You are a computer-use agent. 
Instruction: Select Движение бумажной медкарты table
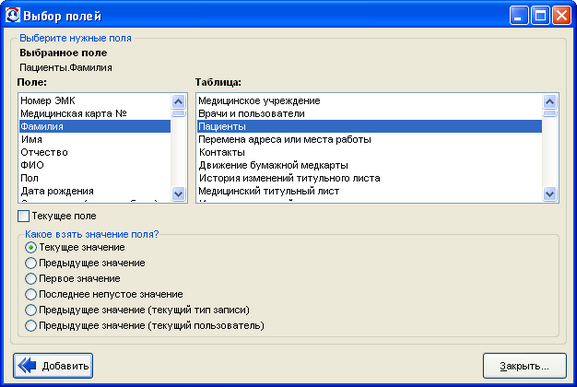(369, 165)
